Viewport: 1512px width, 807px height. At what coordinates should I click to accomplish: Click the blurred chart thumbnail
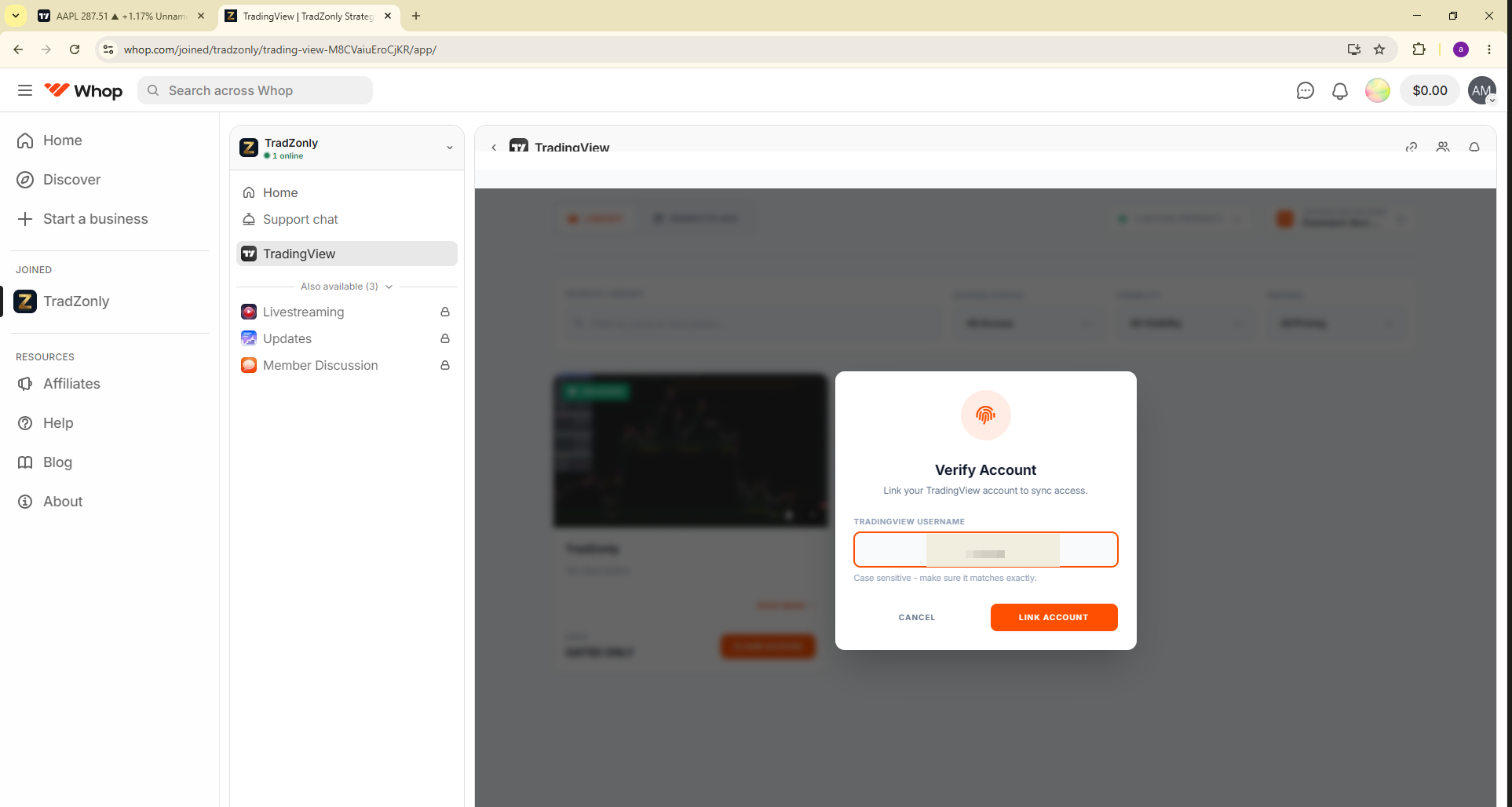click(x=691, y=451)
